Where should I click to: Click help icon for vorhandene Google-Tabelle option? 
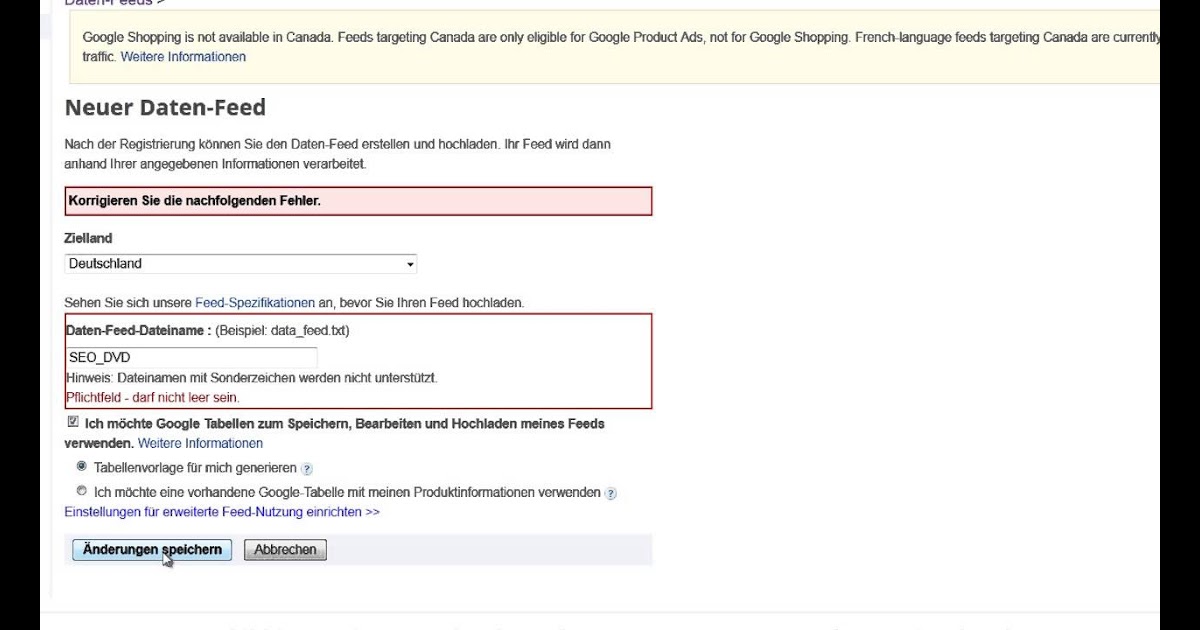pos(611,493)
